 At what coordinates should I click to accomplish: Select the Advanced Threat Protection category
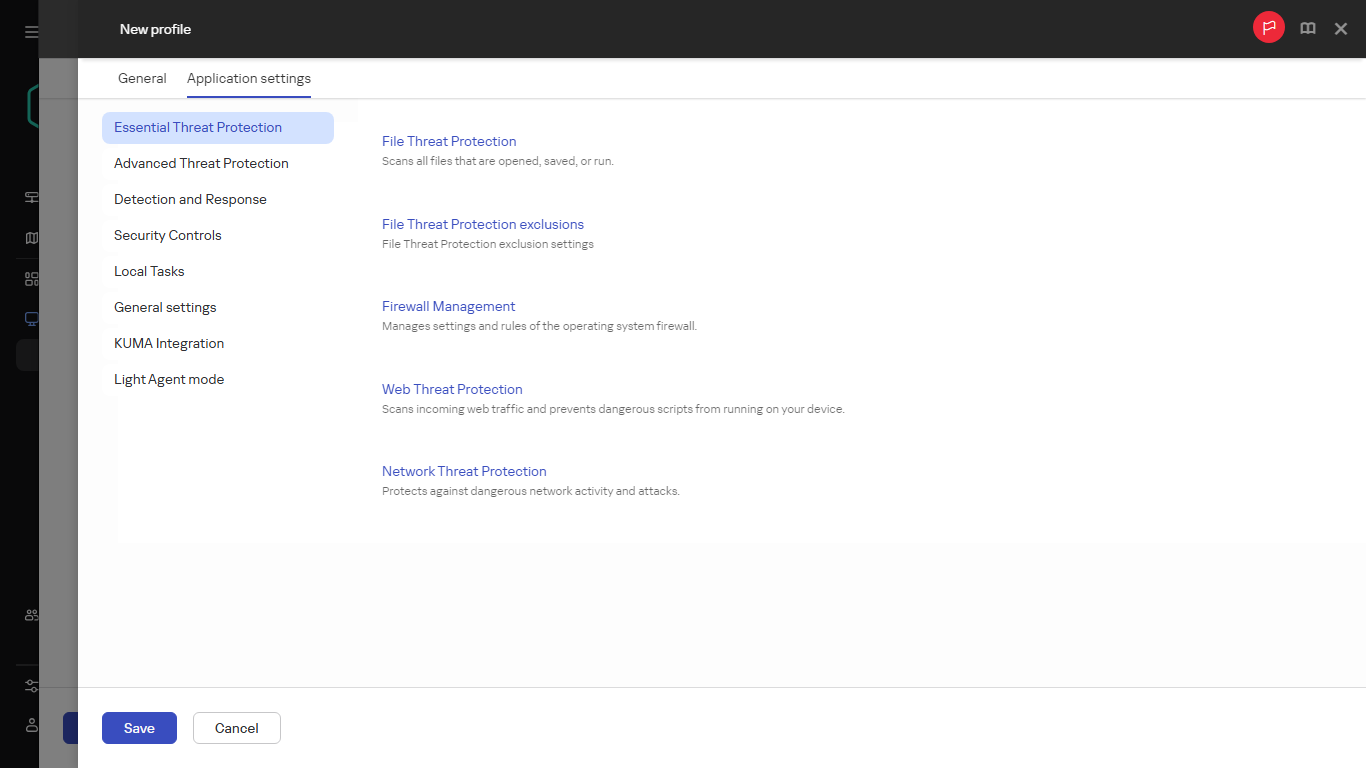(201, 163)
